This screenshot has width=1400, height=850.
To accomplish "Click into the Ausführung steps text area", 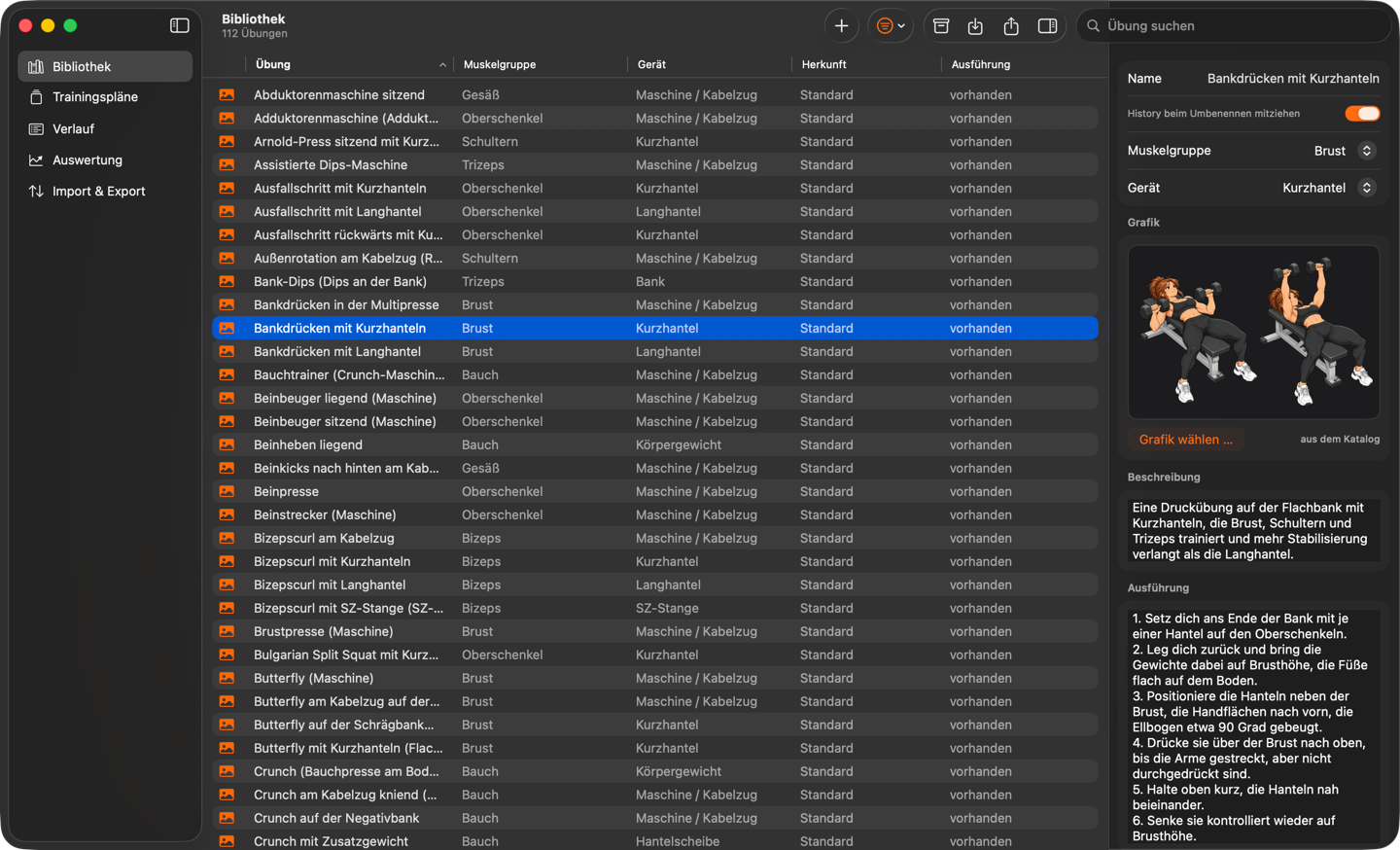I will point(1253,727).
